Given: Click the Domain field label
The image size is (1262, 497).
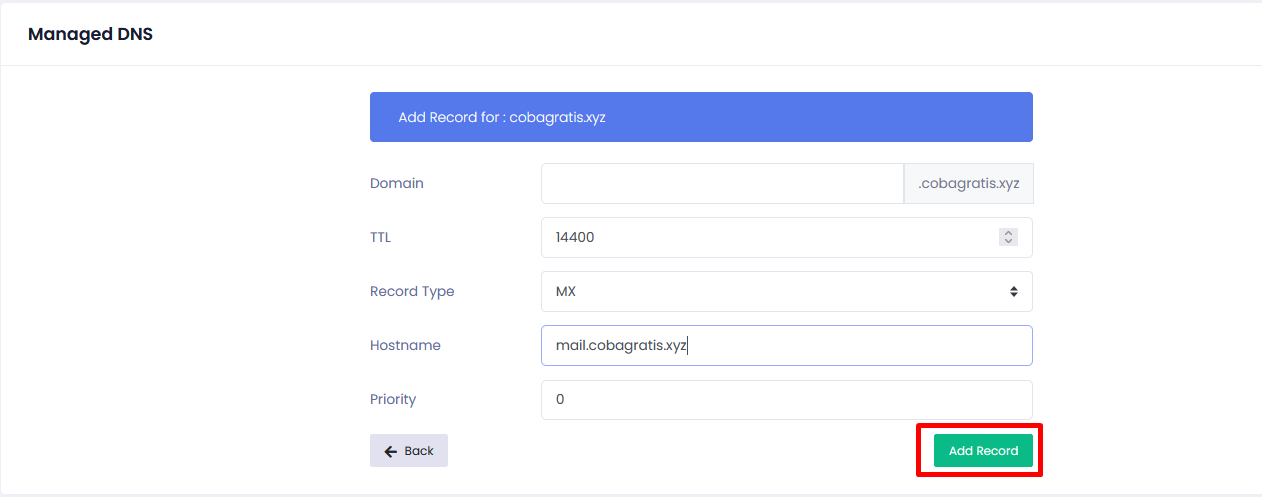Looking at the screenshot, I should click(x=397, y=184).
